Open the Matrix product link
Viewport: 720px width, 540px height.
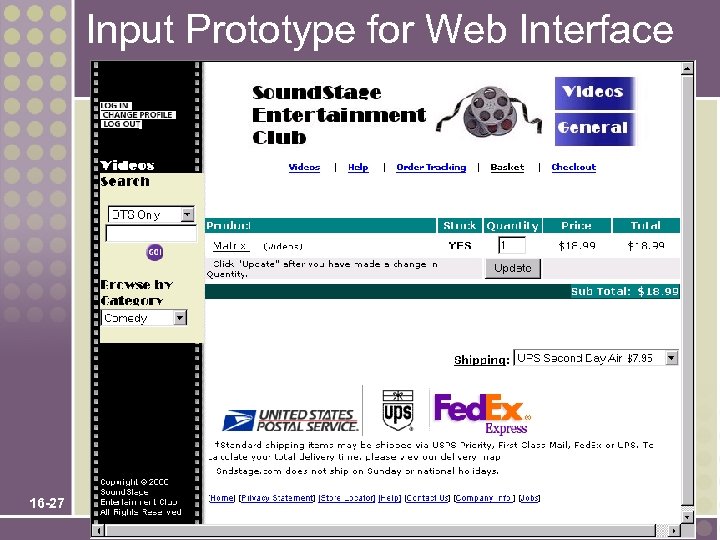pos(231,246)
